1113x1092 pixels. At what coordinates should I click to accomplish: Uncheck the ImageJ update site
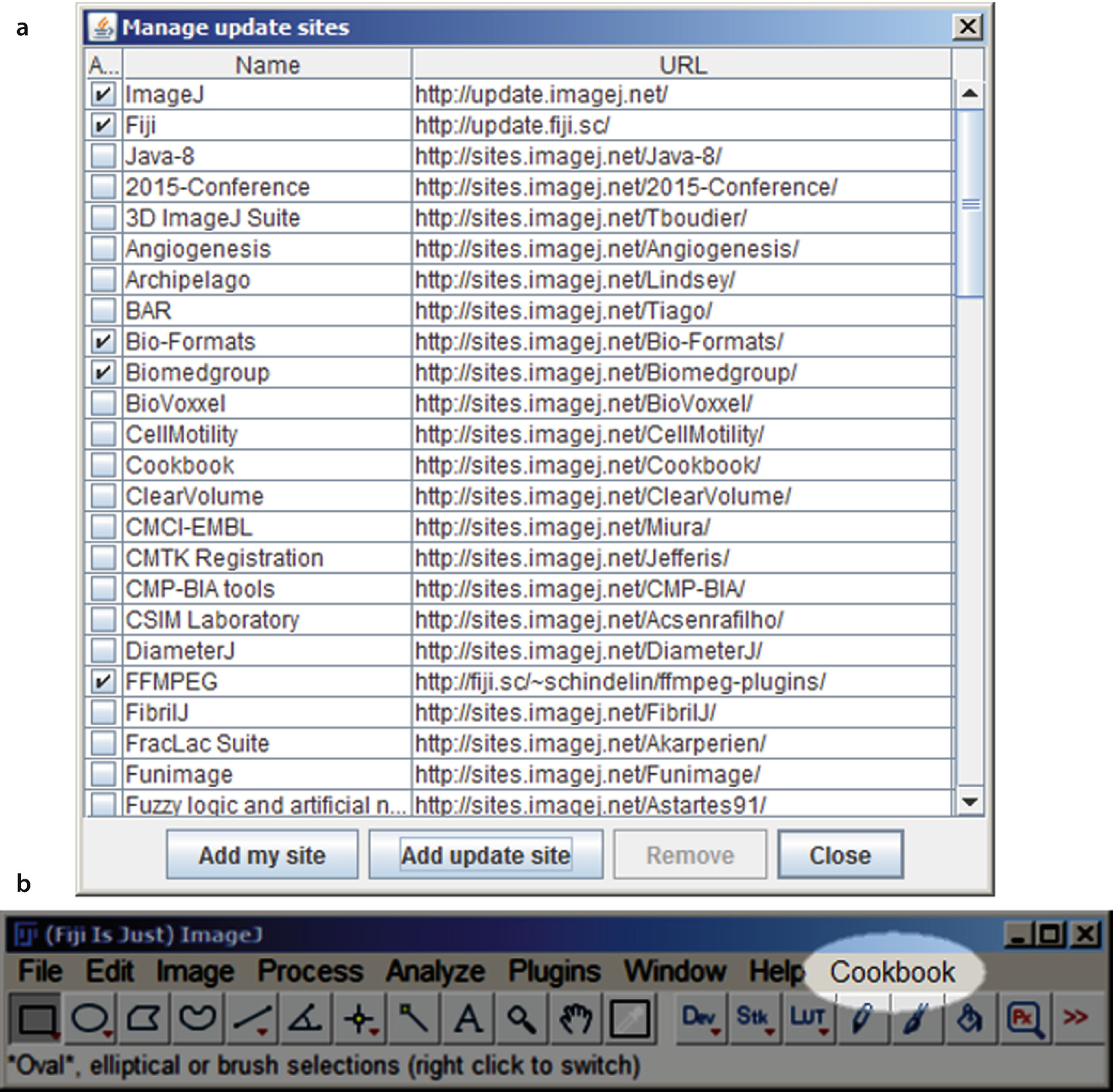103,94
